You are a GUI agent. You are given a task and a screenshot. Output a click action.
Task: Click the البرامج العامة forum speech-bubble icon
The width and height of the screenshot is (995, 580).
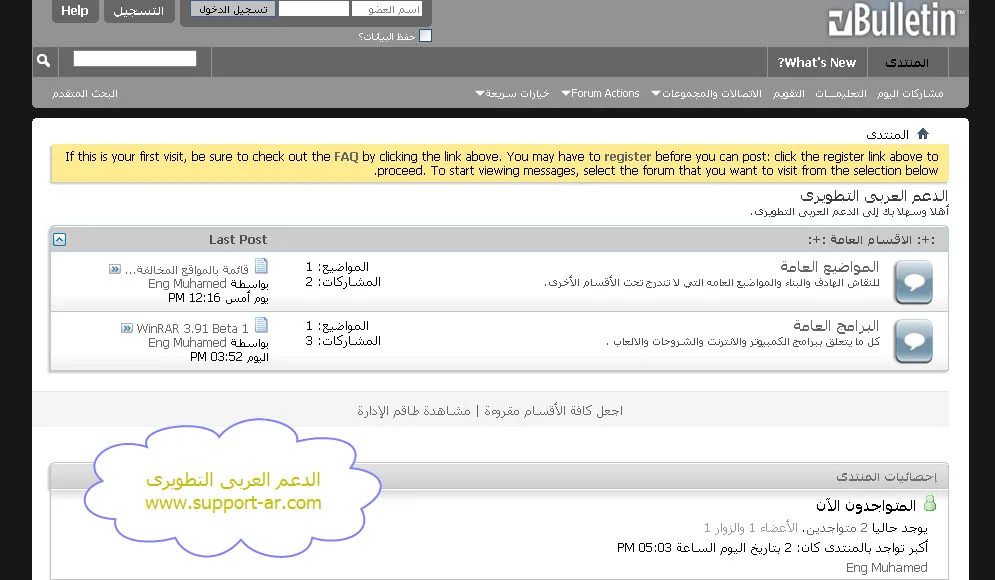912,342
